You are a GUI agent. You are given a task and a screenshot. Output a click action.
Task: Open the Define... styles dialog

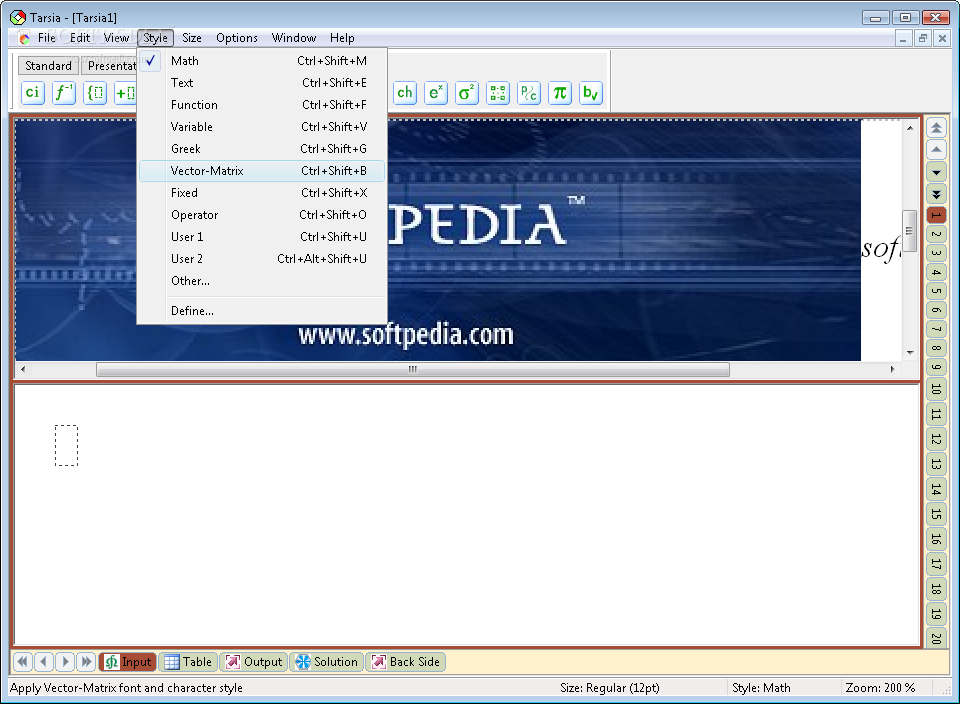pos(262,311)
